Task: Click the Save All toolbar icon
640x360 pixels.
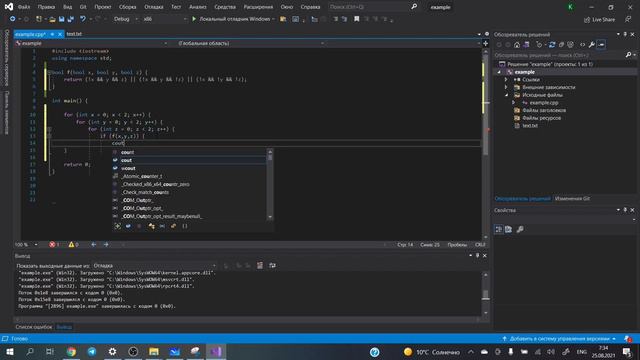Action: pos(71,19)
